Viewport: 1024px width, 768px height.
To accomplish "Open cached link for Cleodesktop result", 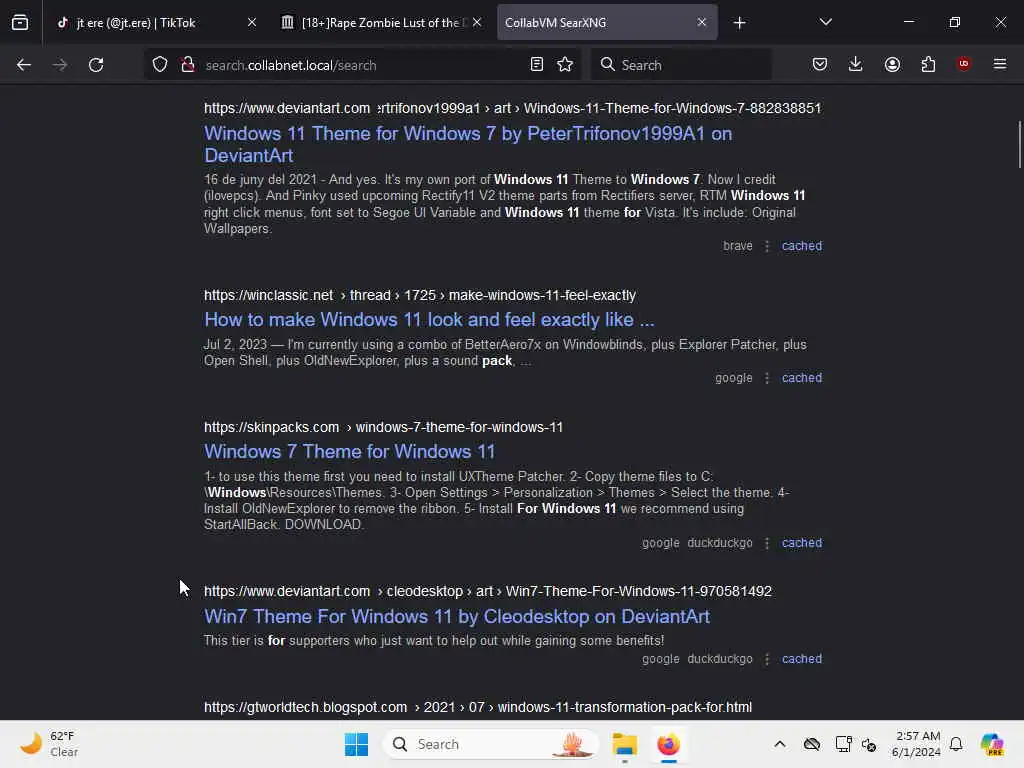I will click(x=802, y=659).
